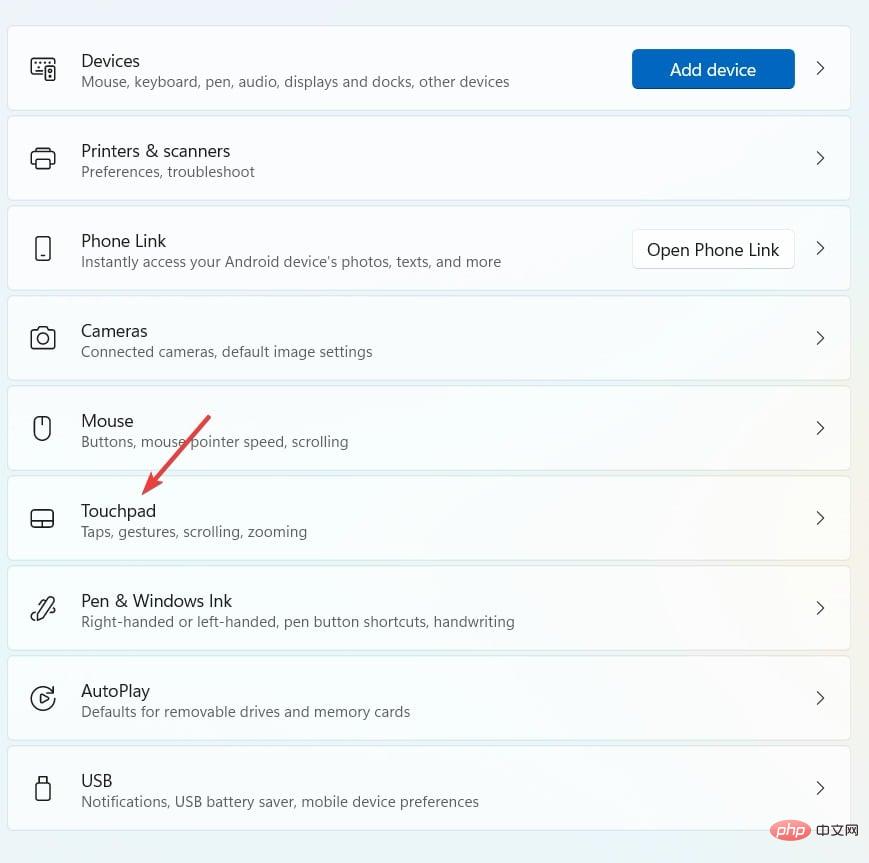Expand the Touchpad settings chevron
This screenshot has height=863, width=869.
tap(820, 518)
